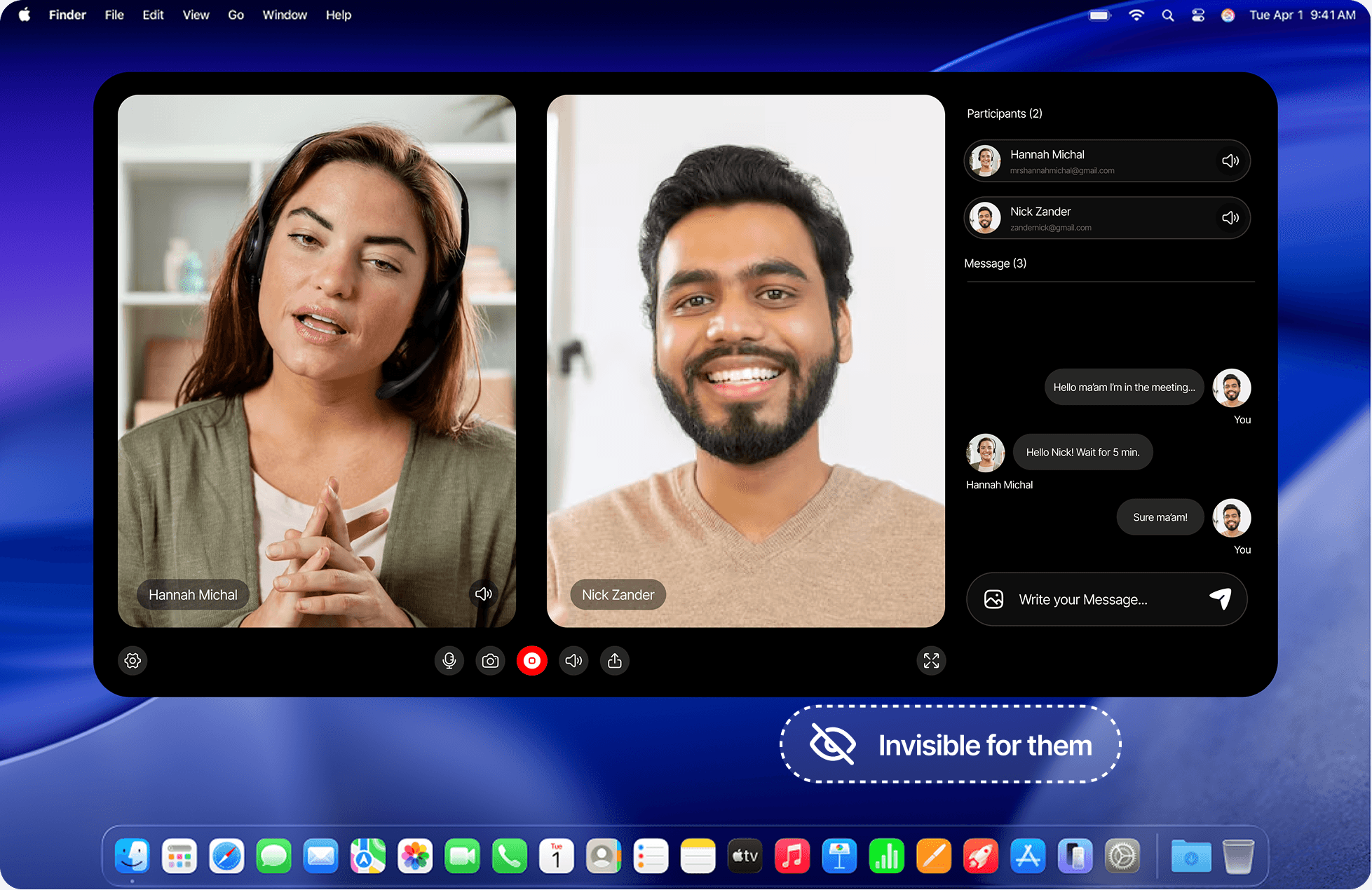Open Spotlight search in menu bar

tap(1167, 15)
